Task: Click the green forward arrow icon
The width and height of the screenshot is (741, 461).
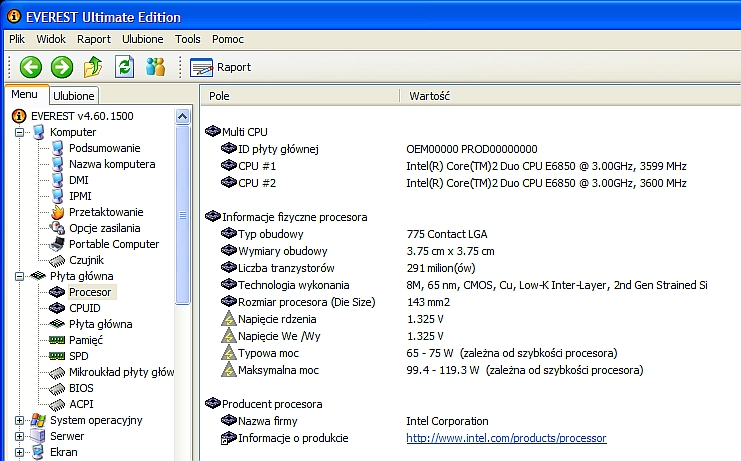Action: coord(62,67)
